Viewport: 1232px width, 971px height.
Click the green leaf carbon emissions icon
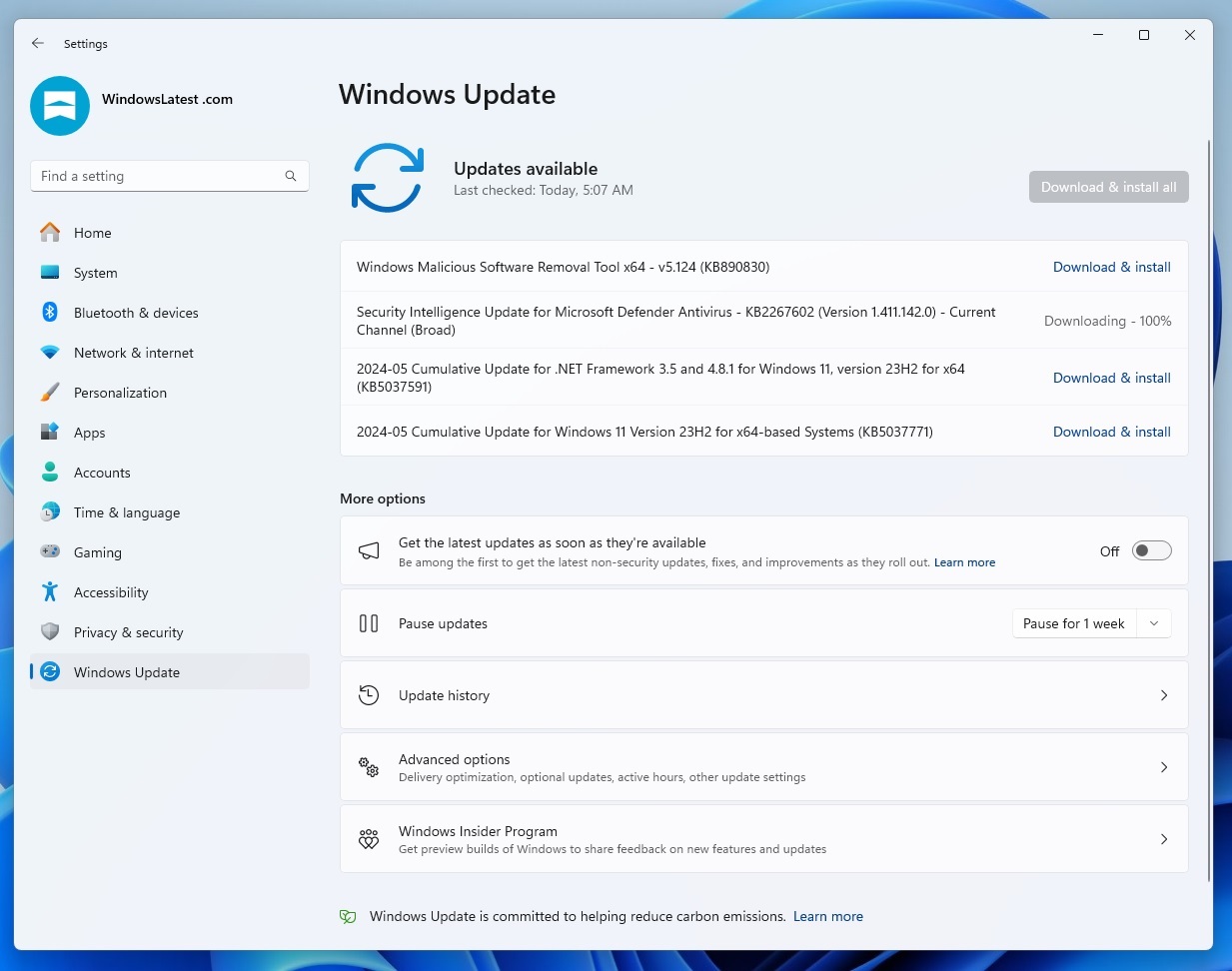[348, 916]
